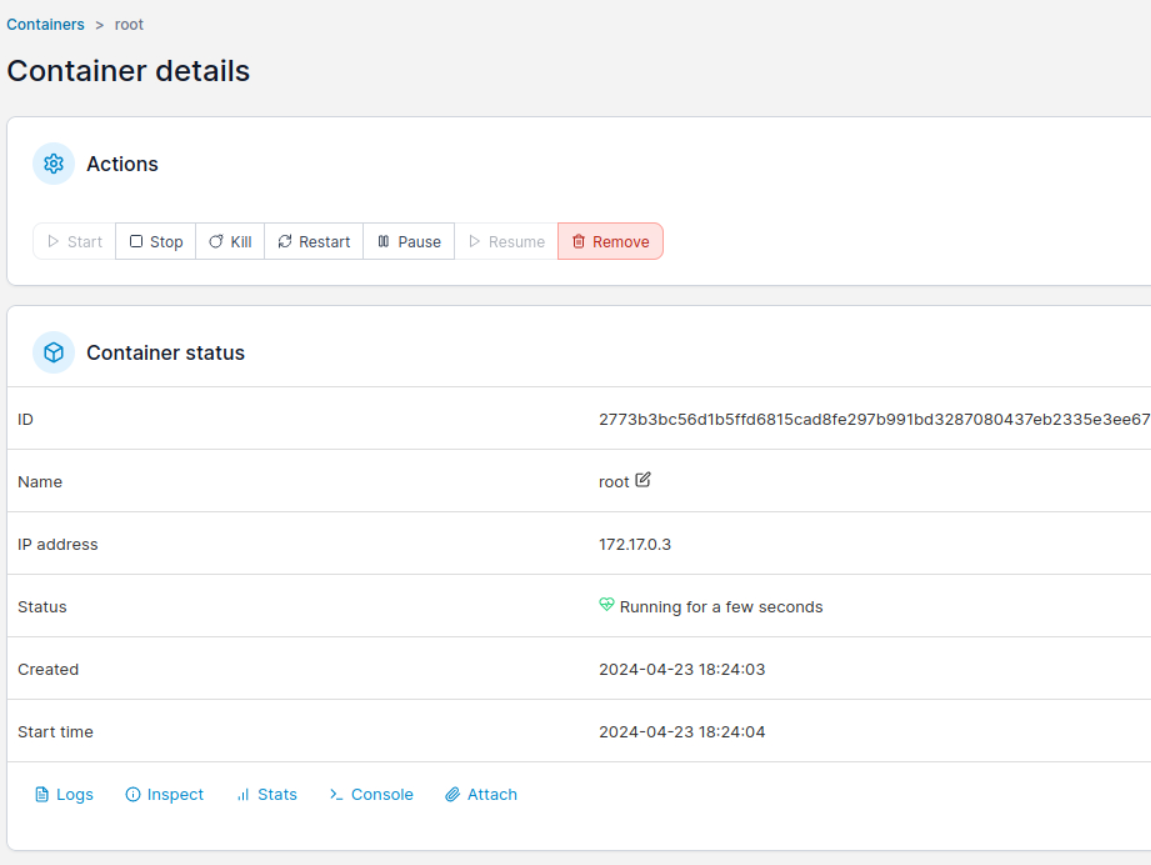Click the edit name pencil icon
Viewport: 1151px width, 865px height.
[643, 480]
